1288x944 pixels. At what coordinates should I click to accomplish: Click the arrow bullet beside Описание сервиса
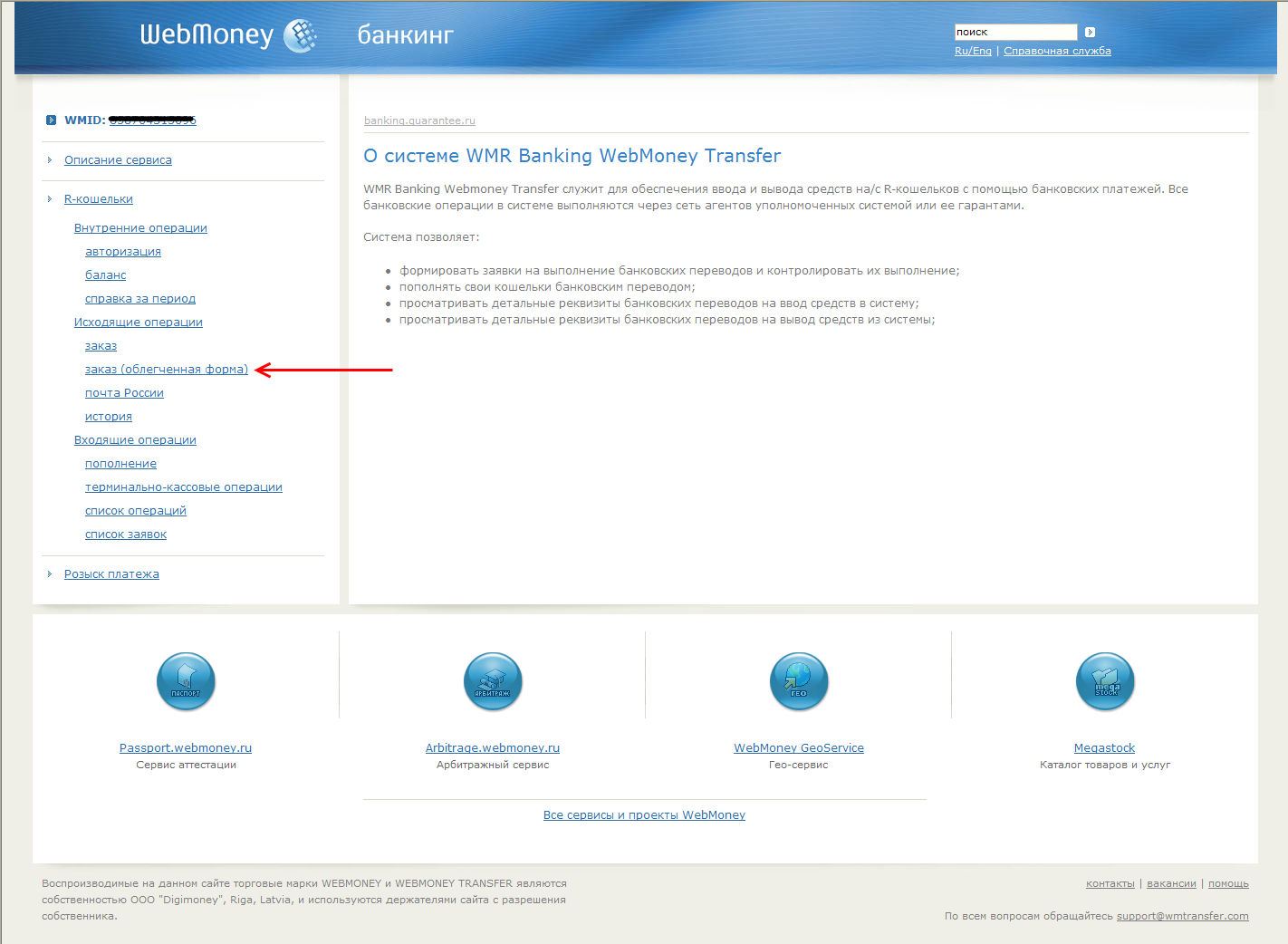50,159
